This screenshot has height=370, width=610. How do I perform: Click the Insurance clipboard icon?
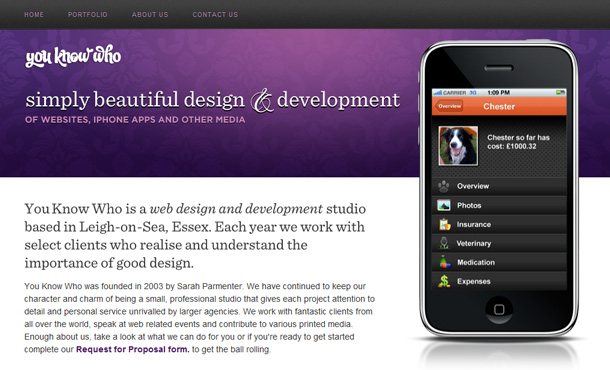(444, 224)
